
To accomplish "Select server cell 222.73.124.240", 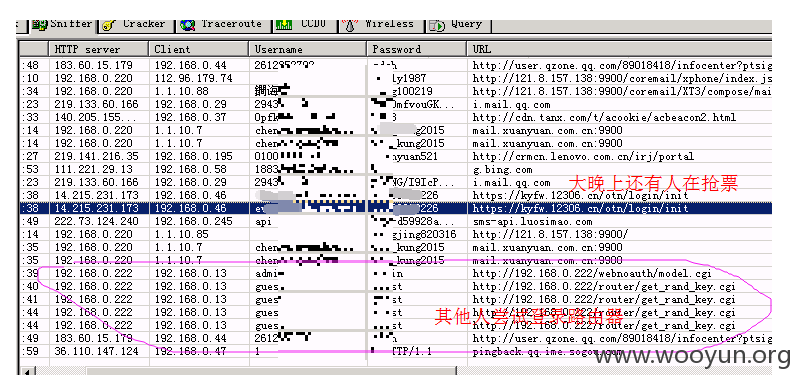I will (x=96, y=222).
